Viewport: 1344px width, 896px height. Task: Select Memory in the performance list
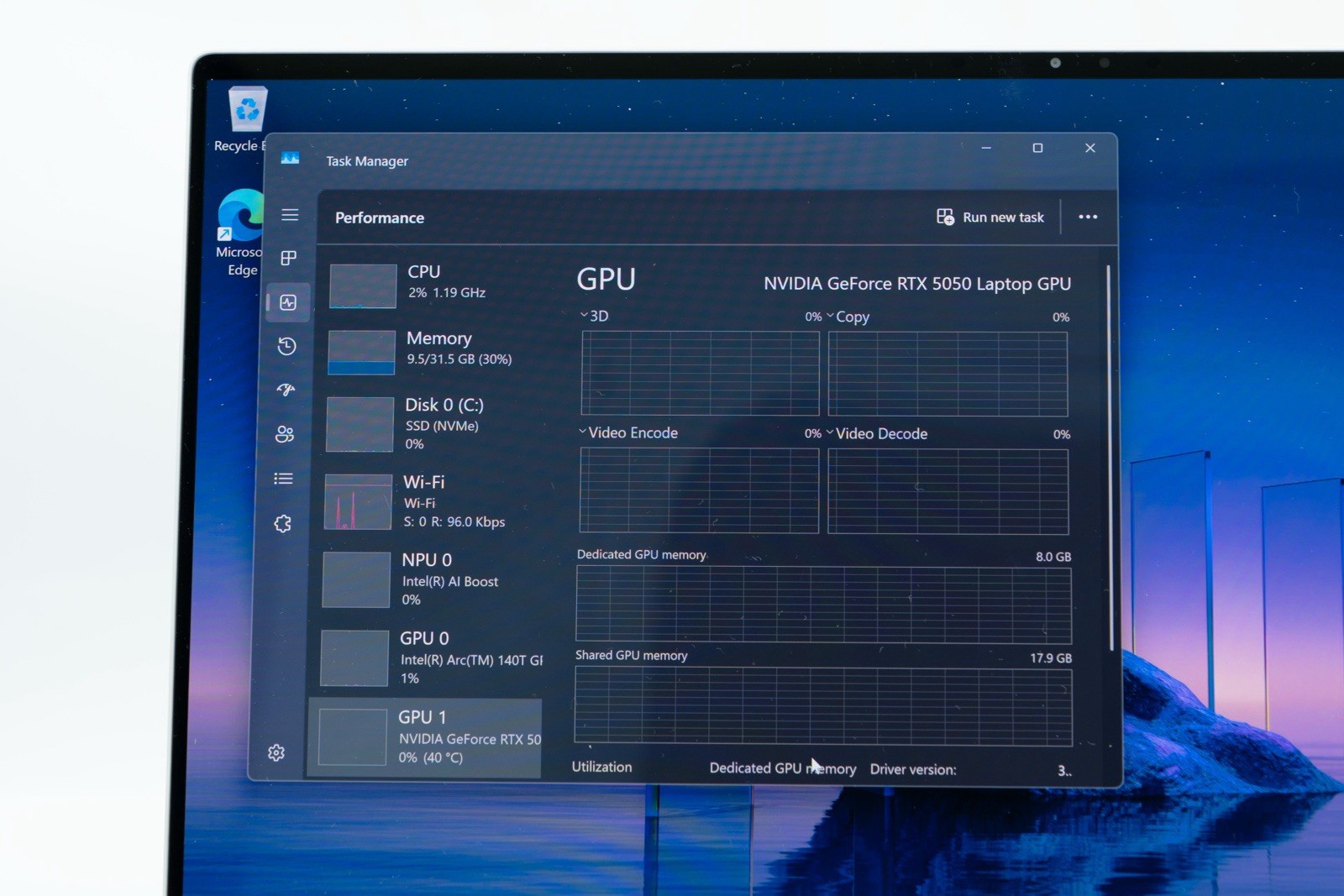435,351
